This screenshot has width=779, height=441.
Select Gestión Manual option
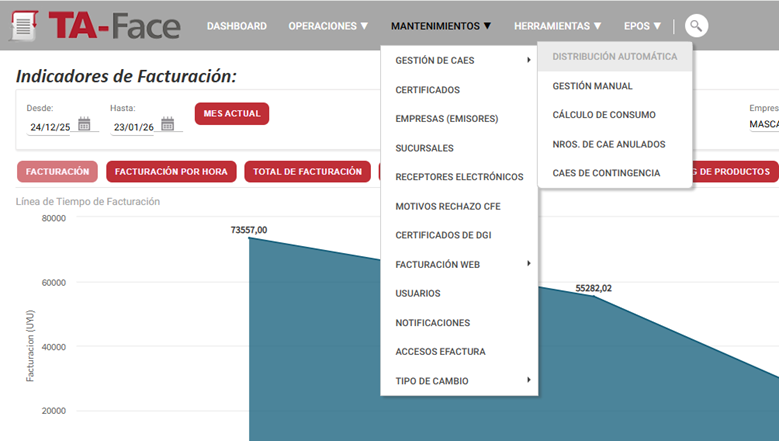pos(592,86)
